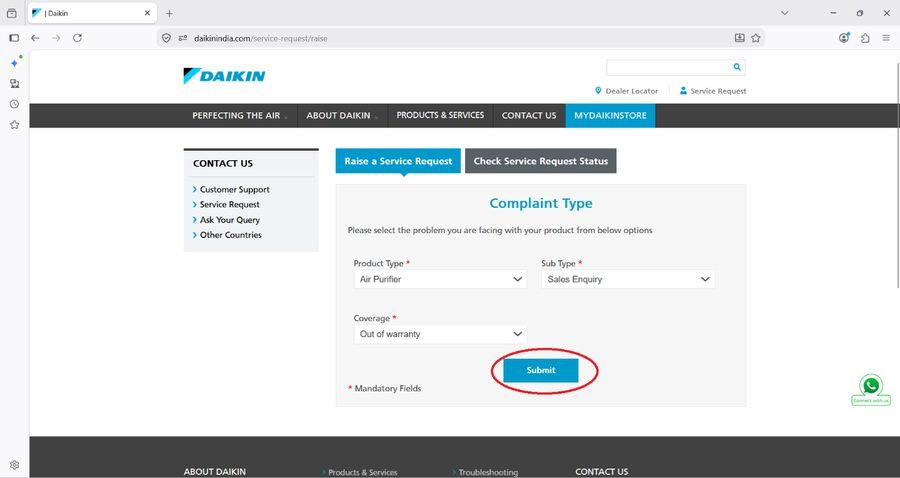Open the Contact Us nav item
The height and width of the screenshot is (478, 900).
pos(529,115)
